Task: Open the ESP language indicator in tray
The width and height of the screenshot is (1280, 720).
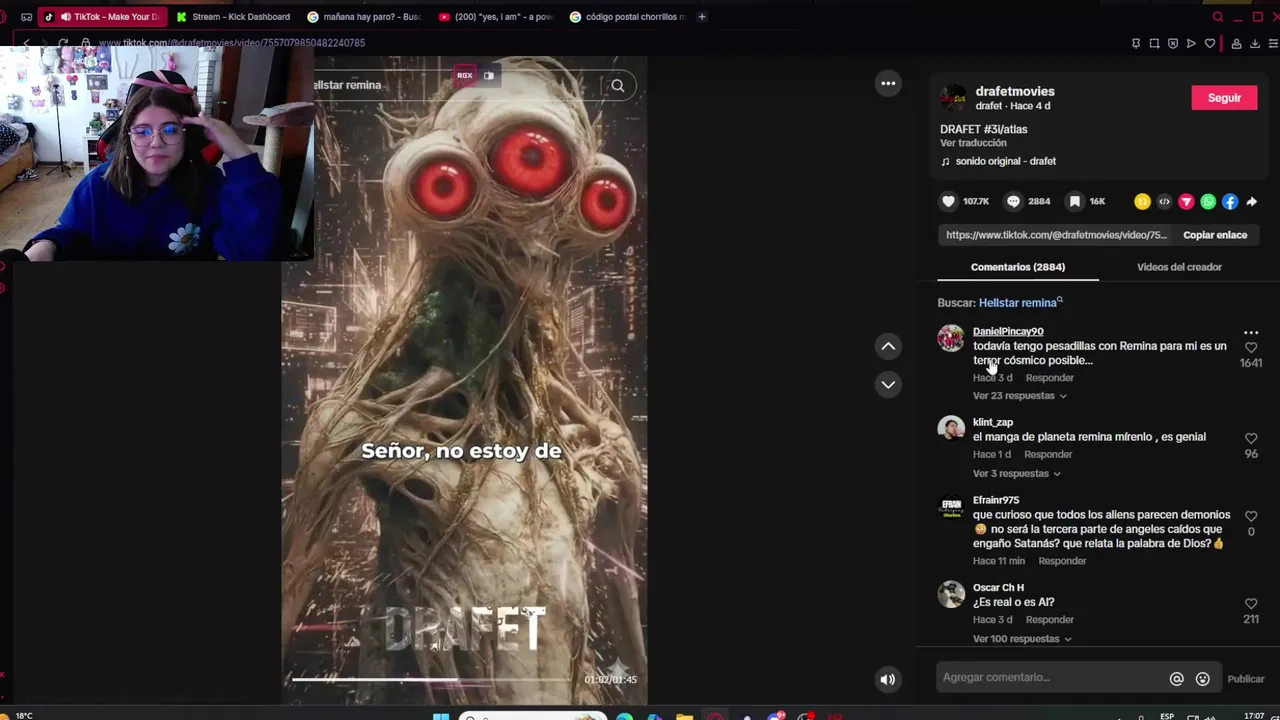Action: 1167,716
